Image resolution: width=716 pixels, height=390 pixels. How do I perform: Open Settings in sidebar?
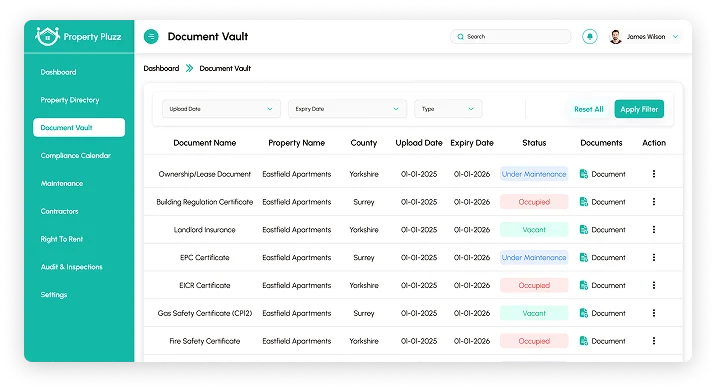click(x=54, y=295)
